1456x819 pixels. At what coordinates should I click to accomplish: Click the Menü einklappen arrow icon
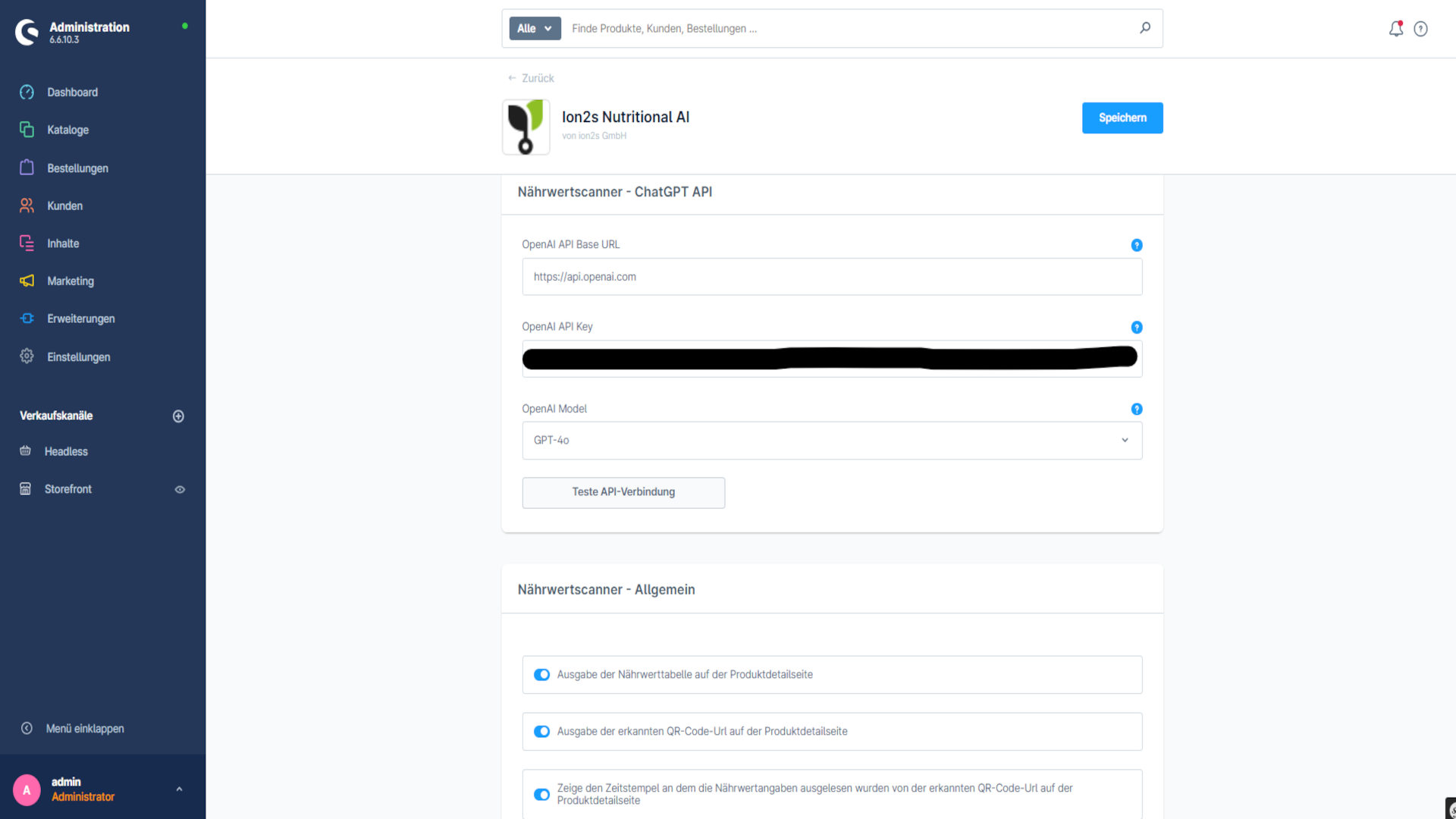pos(27,728)
